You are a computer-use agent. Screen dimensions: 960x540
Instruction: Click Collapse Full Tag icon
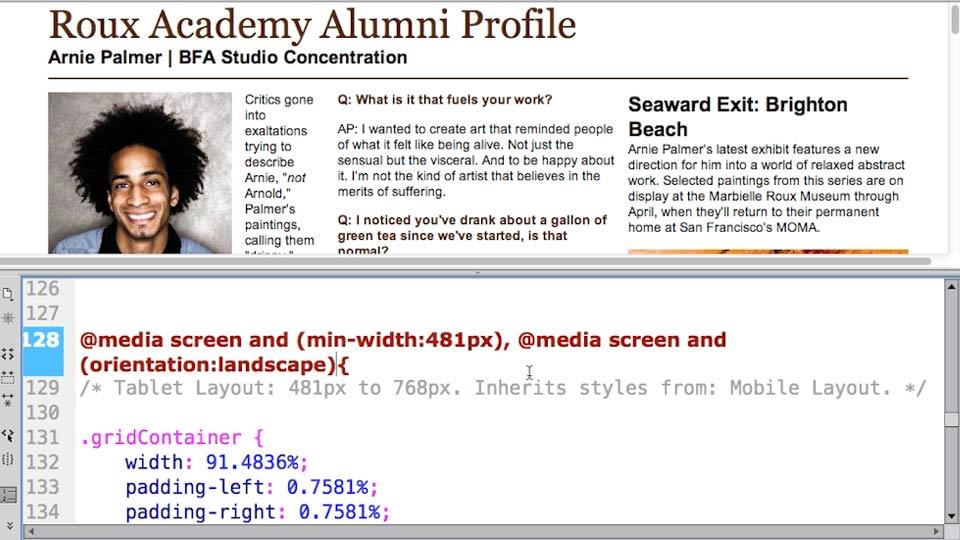point(8,354)
